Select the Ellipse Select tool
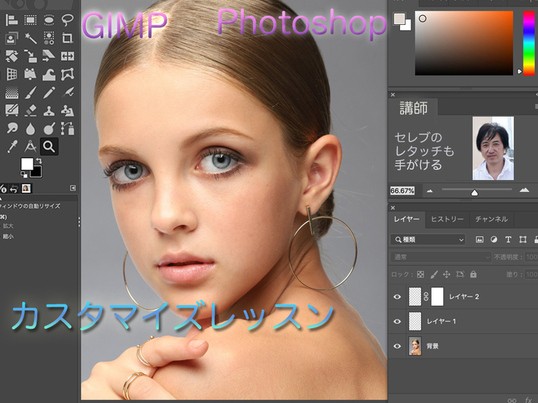 pos(49,20)
